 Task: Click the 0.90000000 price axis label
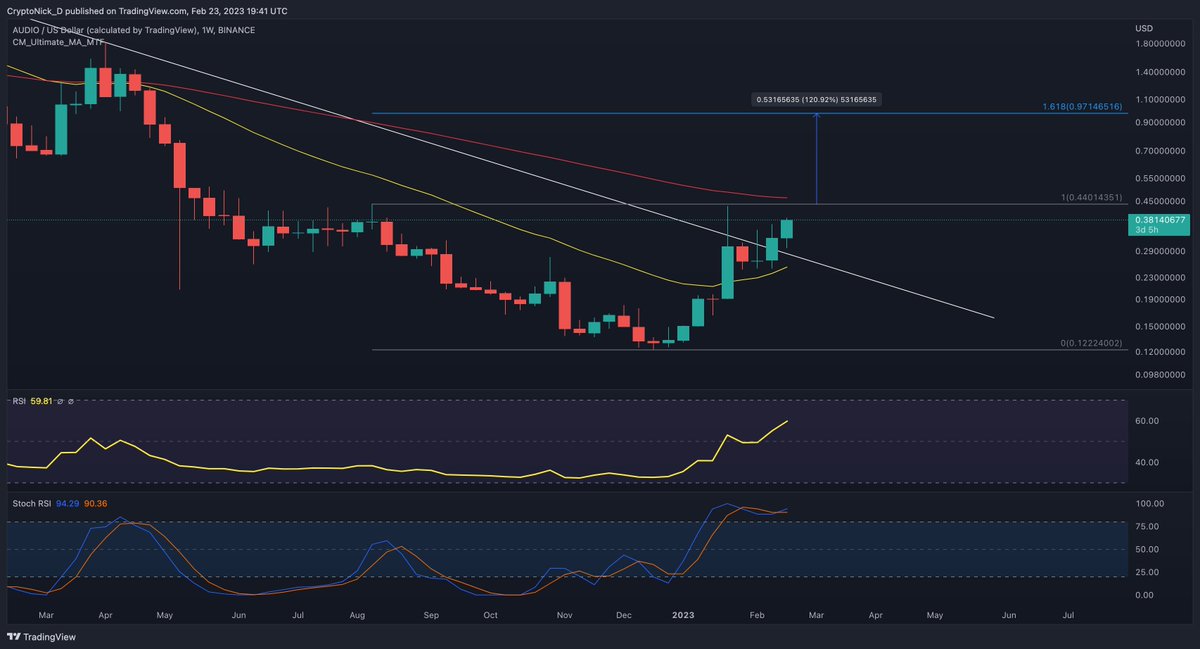pyautogui.click(x=1161, y=123)
